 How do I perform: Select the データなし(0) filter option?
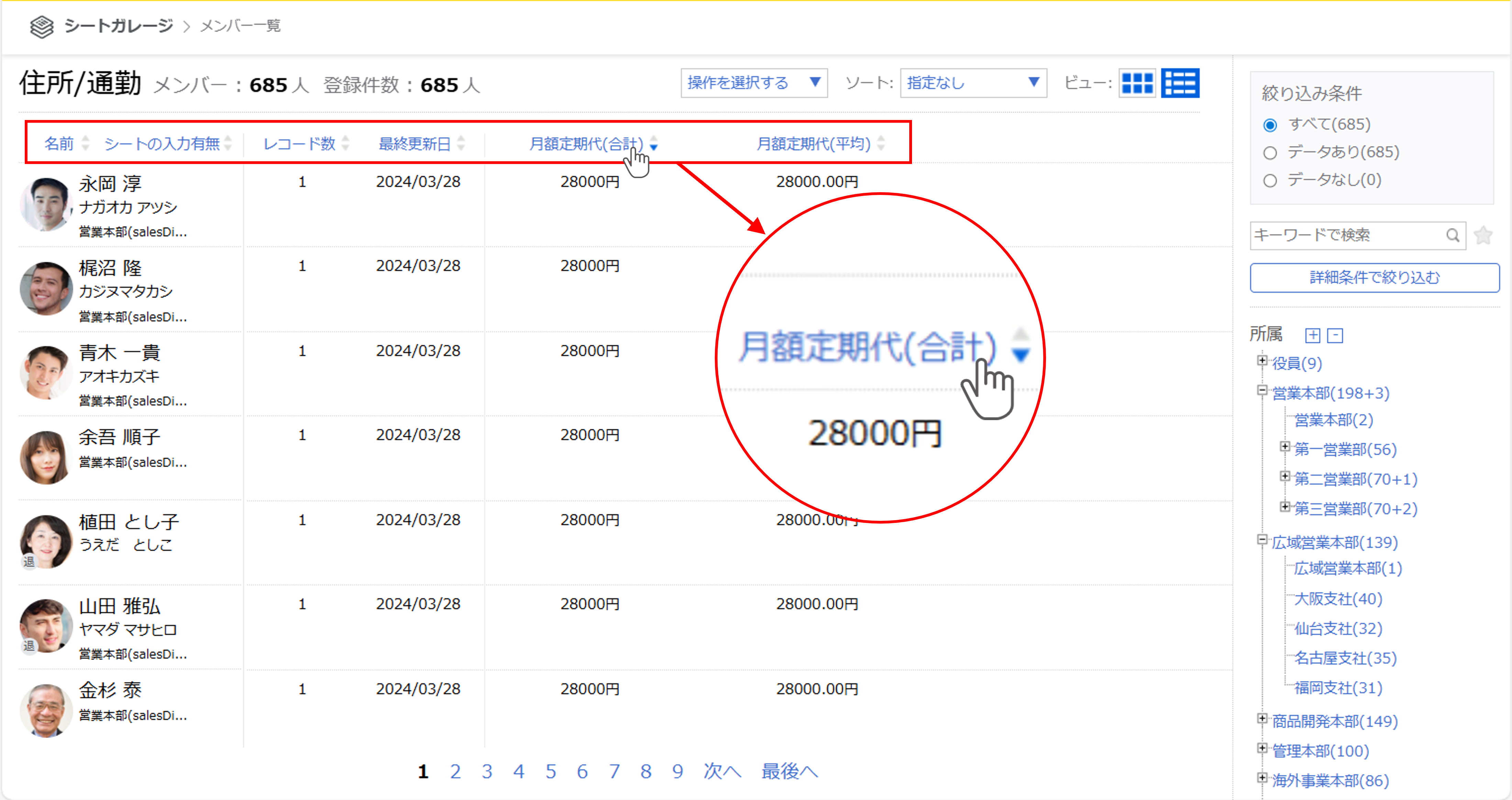tap(1270, 180)
